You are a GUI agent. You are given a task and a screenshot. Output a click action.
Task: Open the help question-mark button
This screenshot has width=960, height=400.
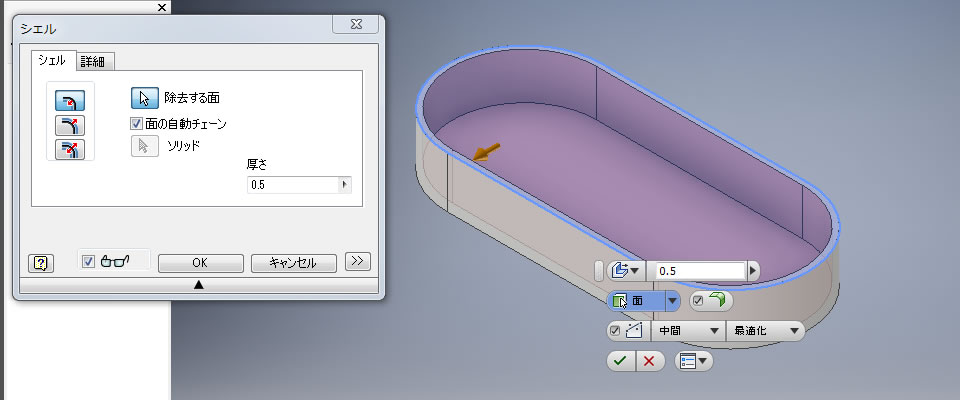click(41, 263)
